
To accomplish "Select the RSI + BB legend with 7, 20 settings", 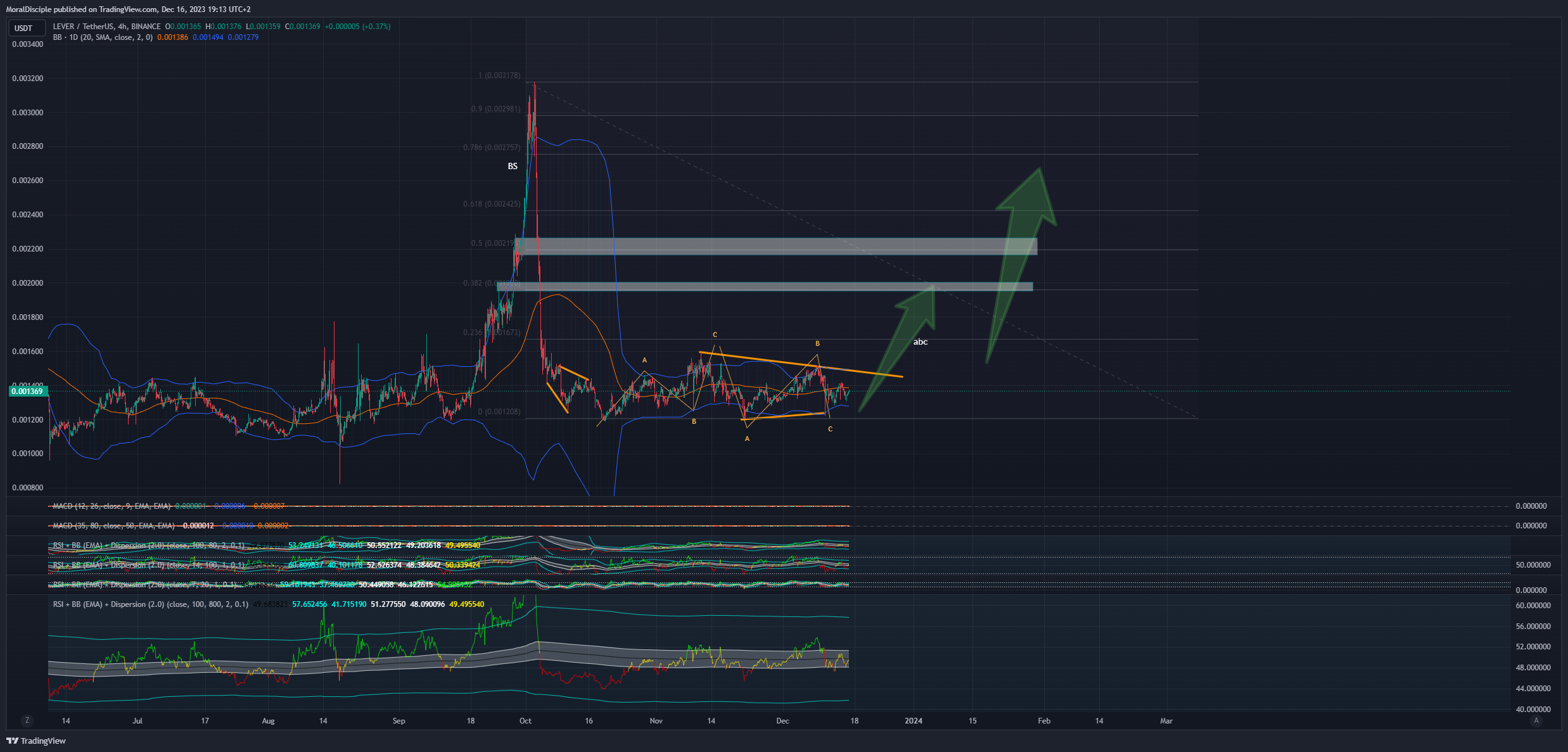I will 144,585.
